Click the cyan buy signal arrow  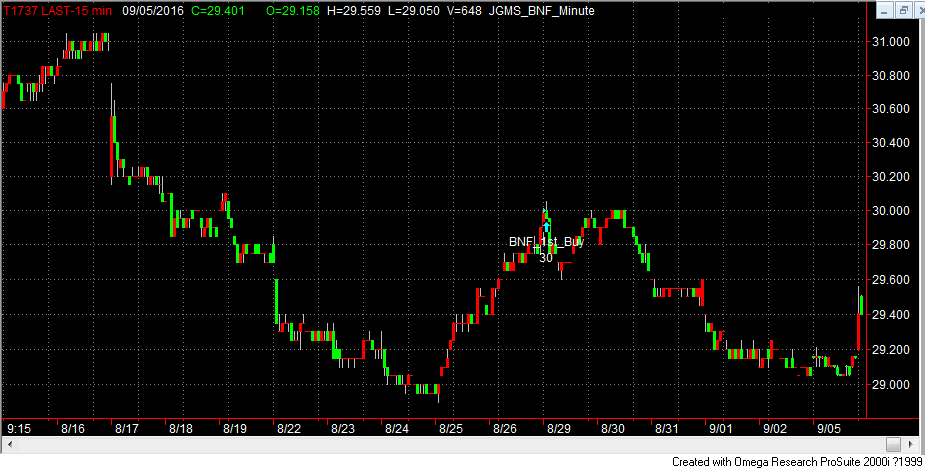click(x=547, y=227)
